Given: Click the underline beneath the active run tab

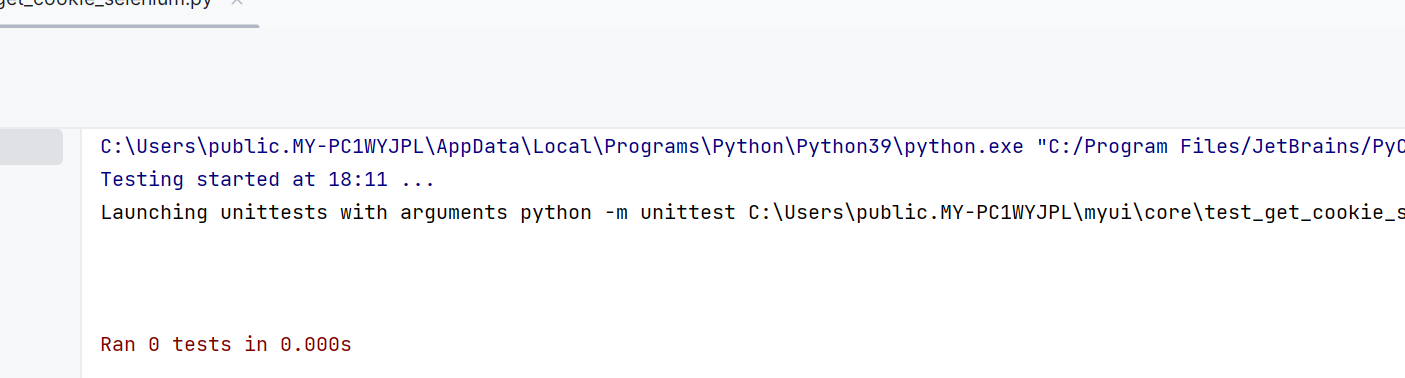Looking at the screenshot, I should [x=129, y=25].
